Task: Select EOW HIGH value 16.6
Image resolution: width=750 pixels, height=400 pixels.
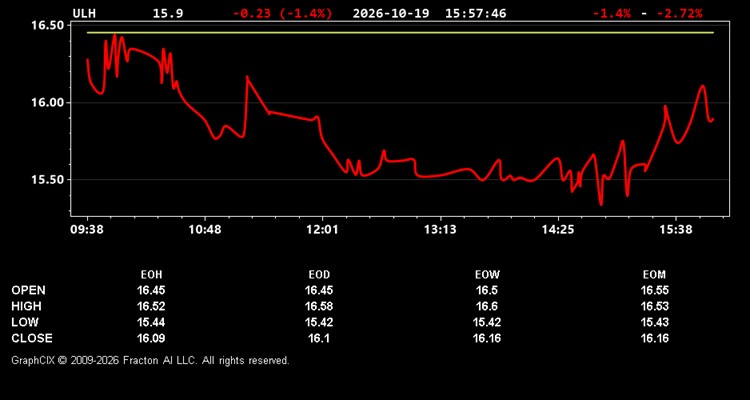Action: tap(487, 306)
